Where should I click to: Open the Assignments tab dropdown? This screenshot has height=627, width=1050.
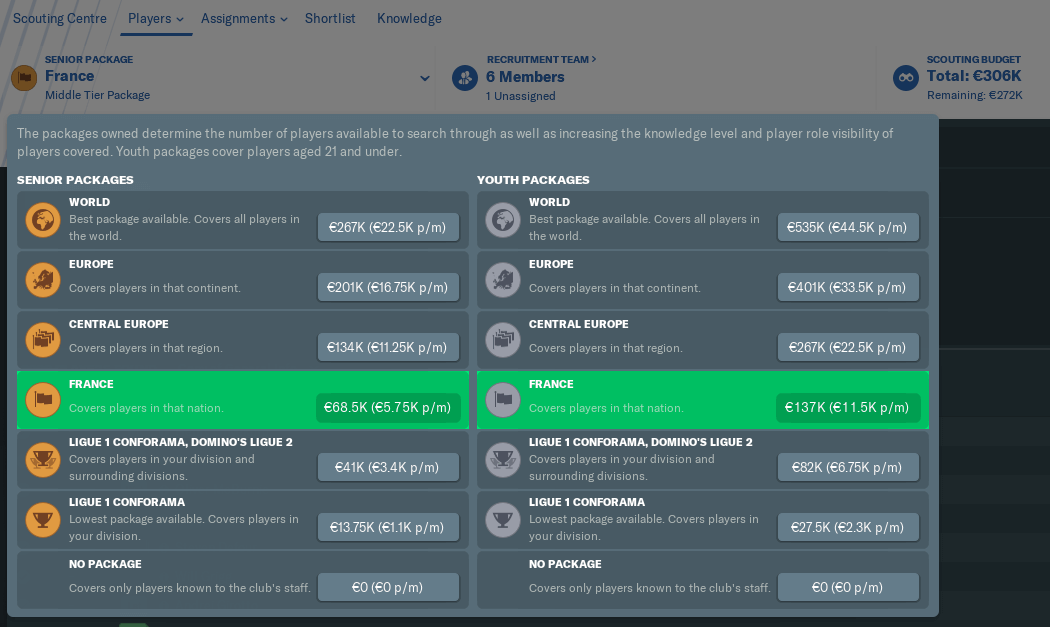coord(244,19)
